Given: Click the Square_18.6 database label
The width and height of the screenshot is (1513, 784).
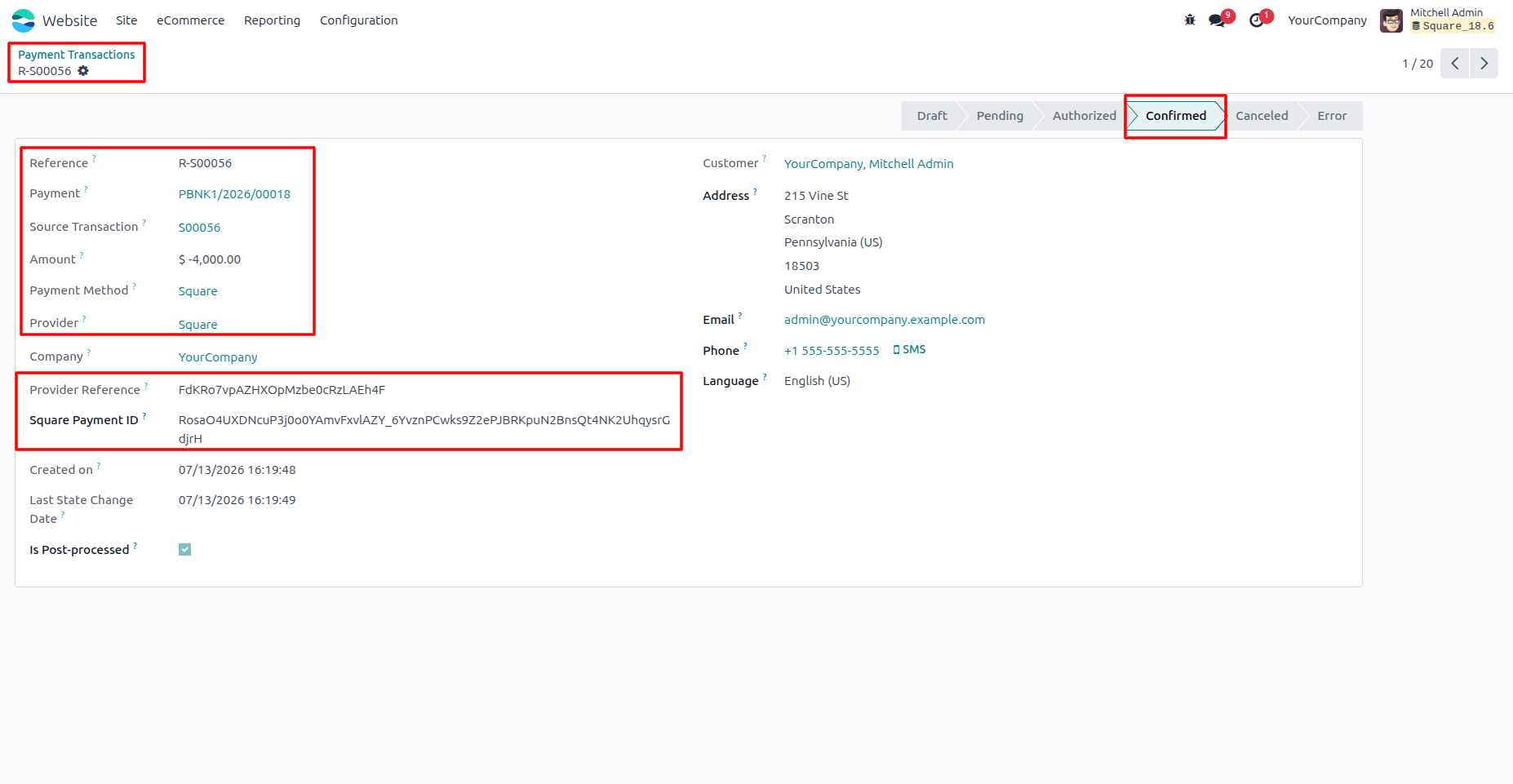Looking at the screenshot, I should (1453, 26).
